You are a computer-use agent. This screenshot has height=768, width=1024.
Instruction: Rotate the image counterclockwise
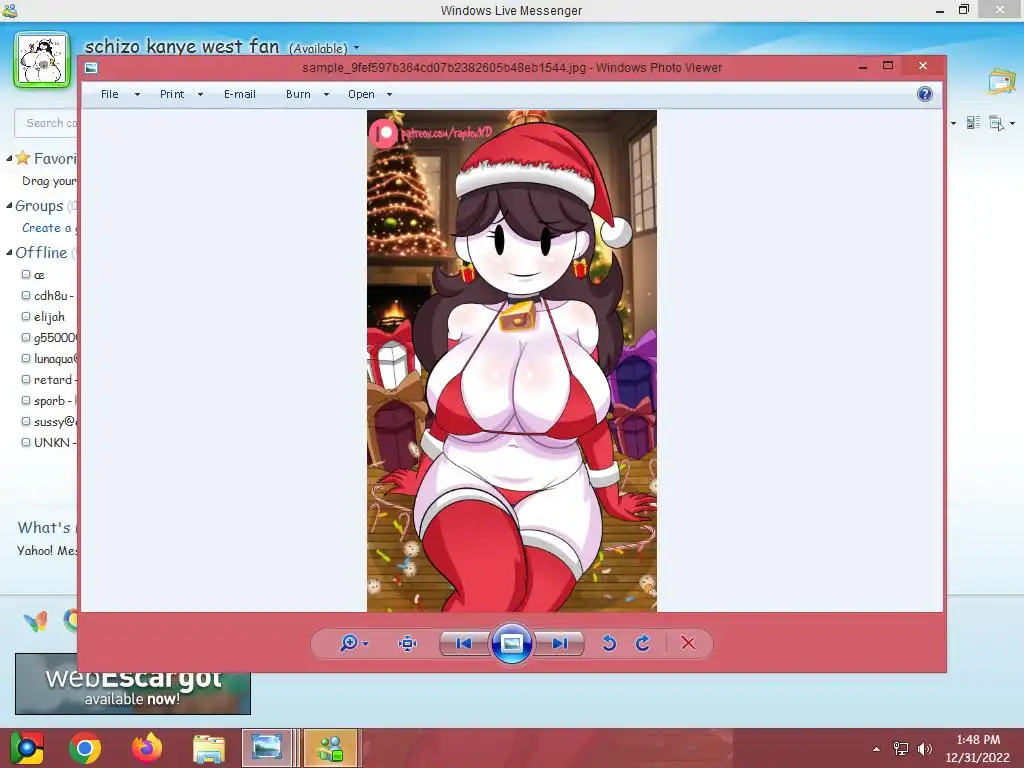pos(609,643)
